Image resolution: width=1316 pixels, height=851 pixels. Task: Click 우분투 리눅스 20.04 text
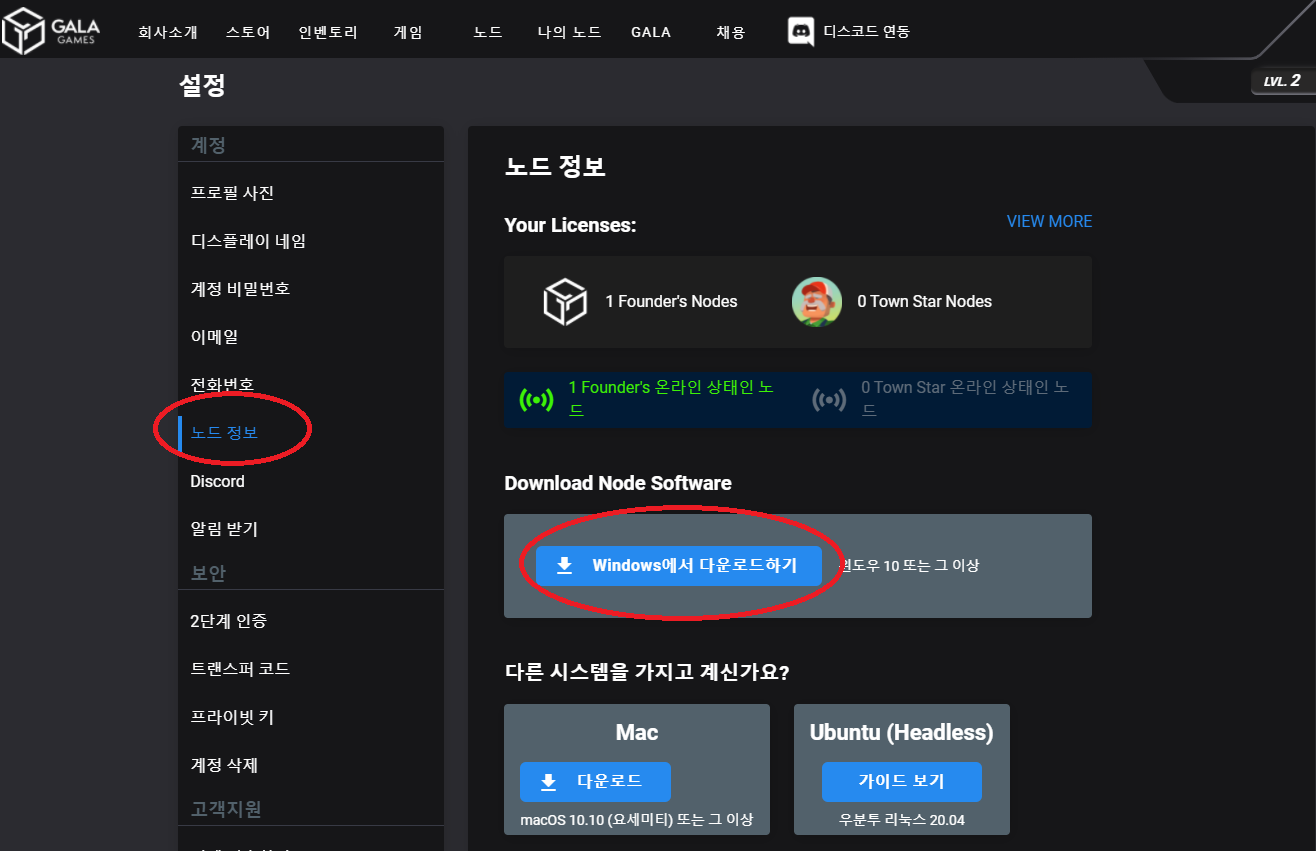(902, 820)
